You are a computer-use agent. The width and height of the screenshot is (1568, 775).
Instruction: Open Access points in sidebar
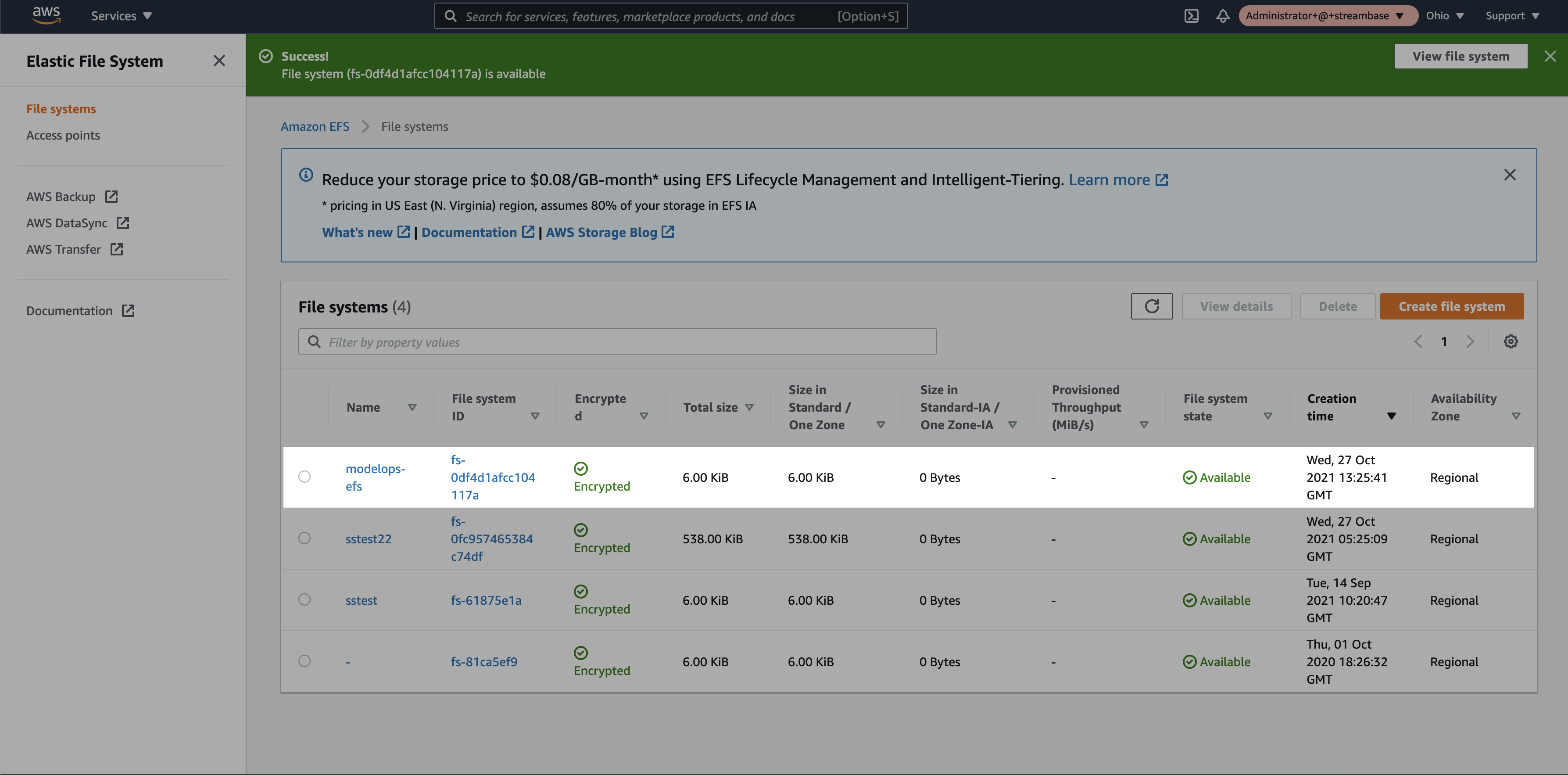pos(63,135)
